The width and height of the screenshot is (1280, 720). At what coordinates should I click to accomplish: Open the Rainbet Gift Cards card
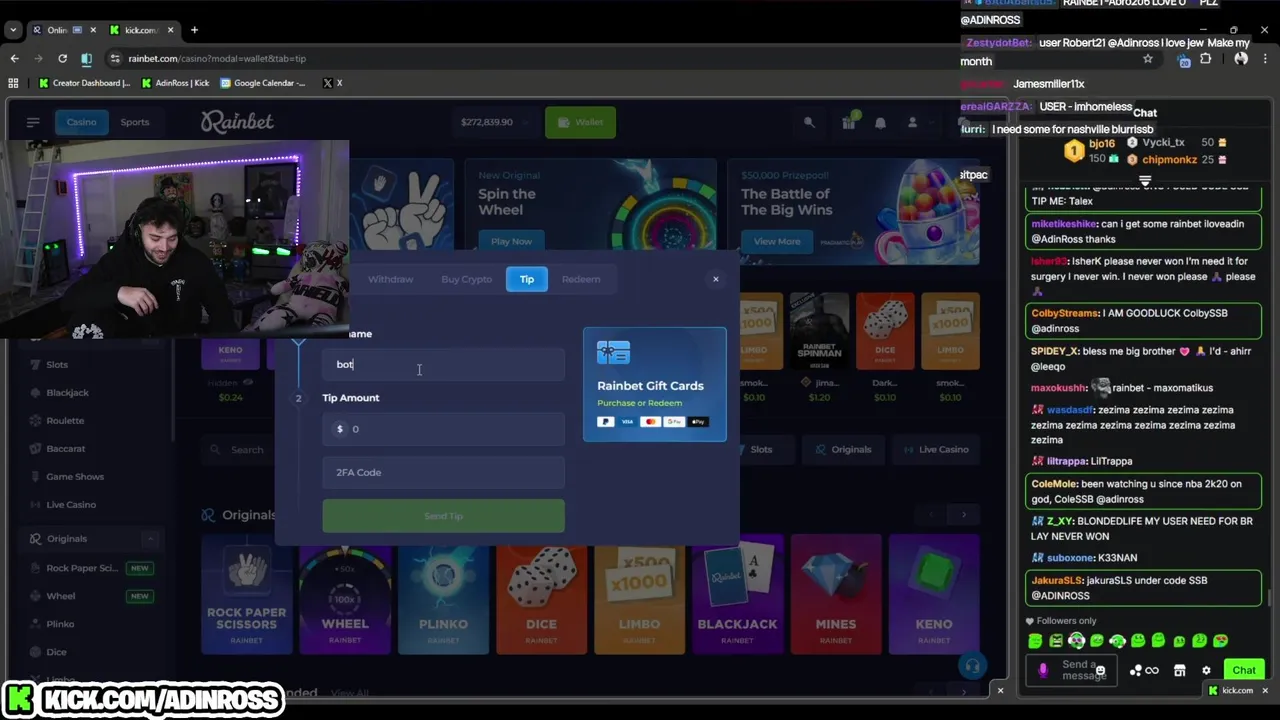[655, 384]
